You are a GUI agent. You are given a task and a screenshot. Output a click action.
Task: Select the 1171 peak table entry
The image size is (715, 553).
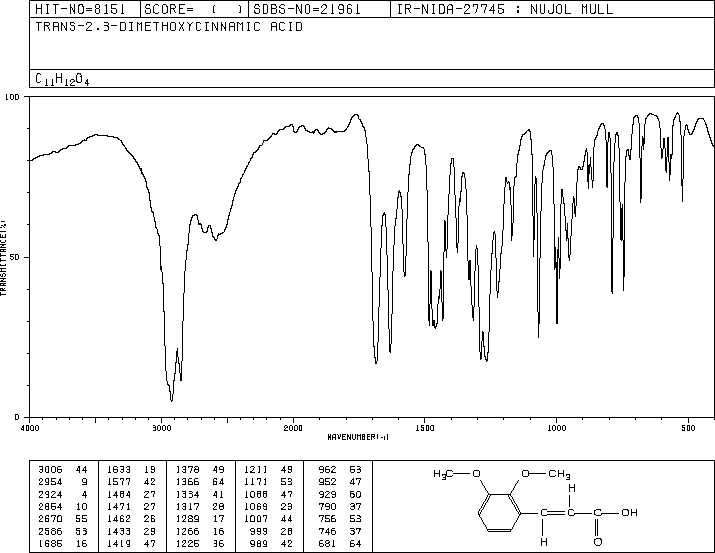(x=268, y=481)
